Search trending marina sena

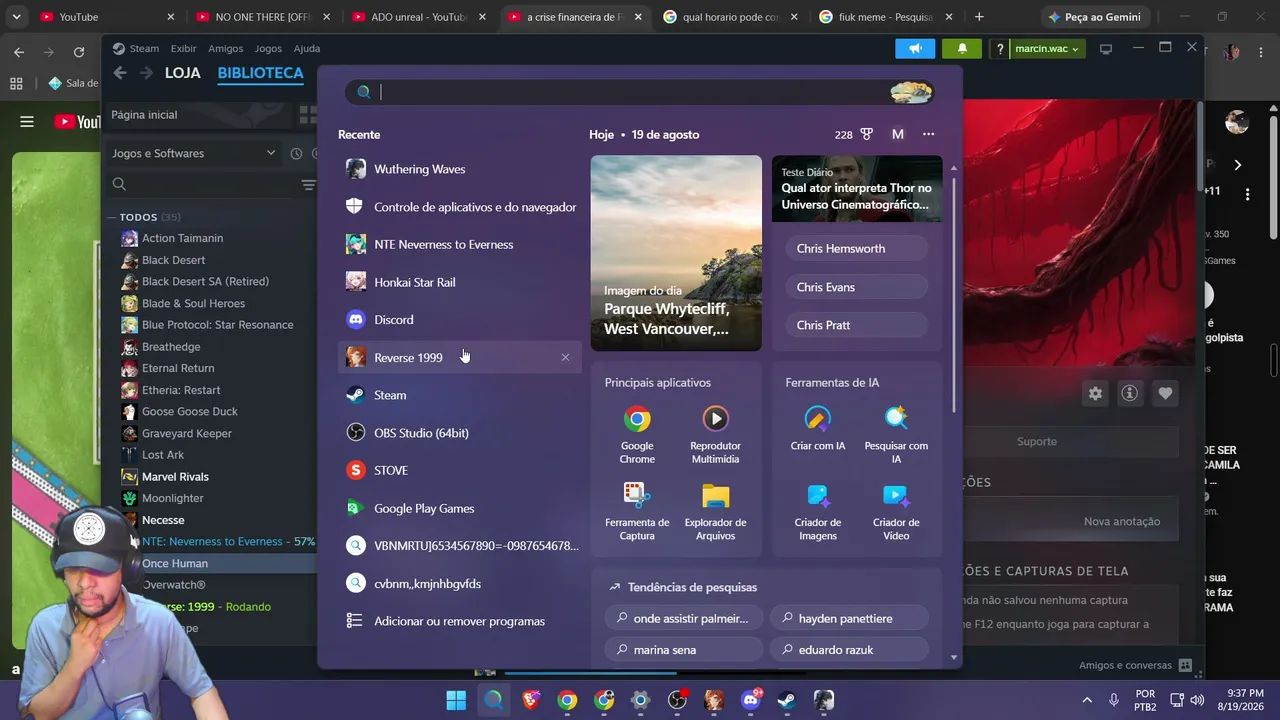(684, 650)
